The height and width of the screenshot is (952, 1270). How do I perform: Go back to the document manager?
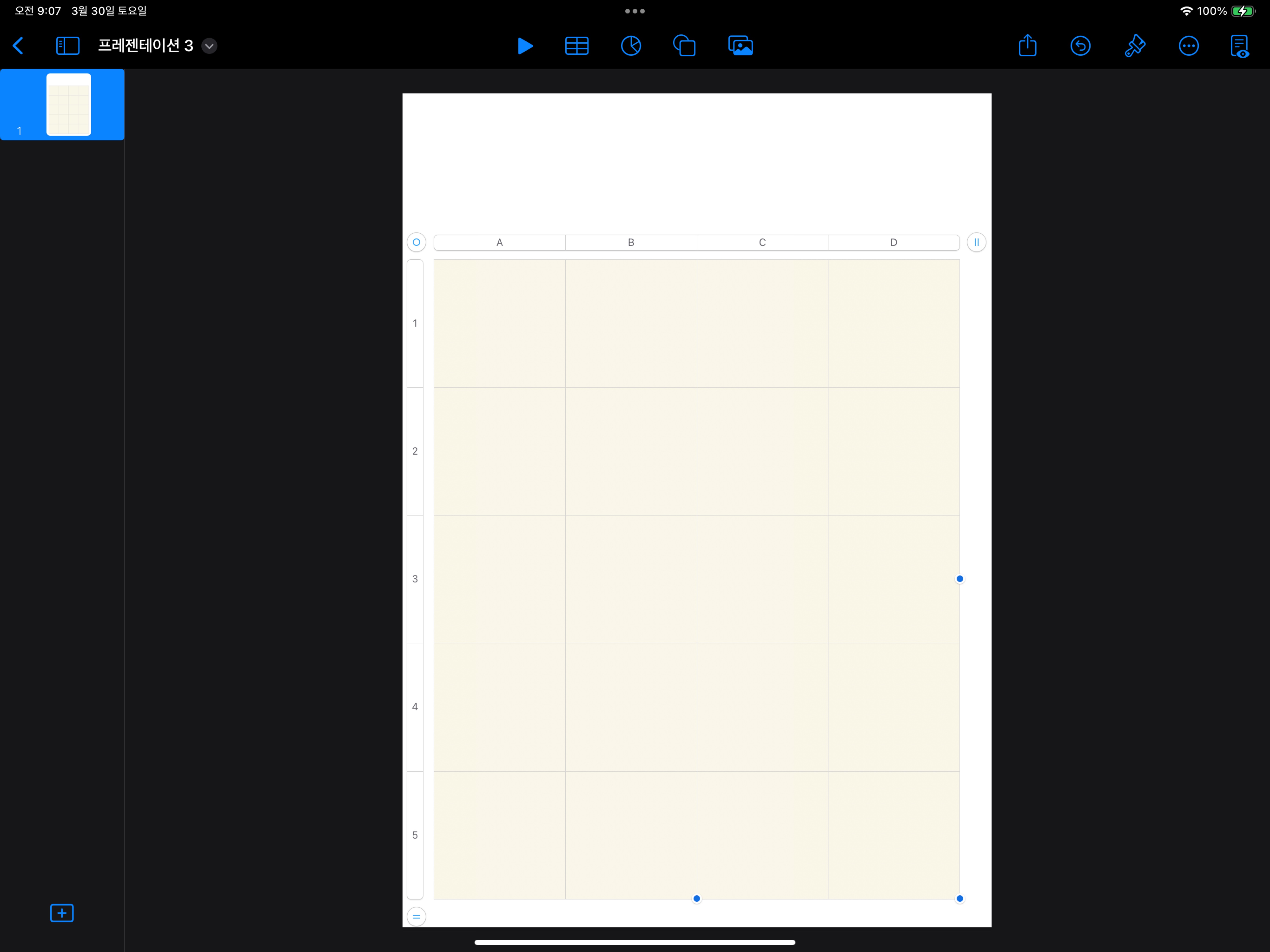tap(18, 46)
